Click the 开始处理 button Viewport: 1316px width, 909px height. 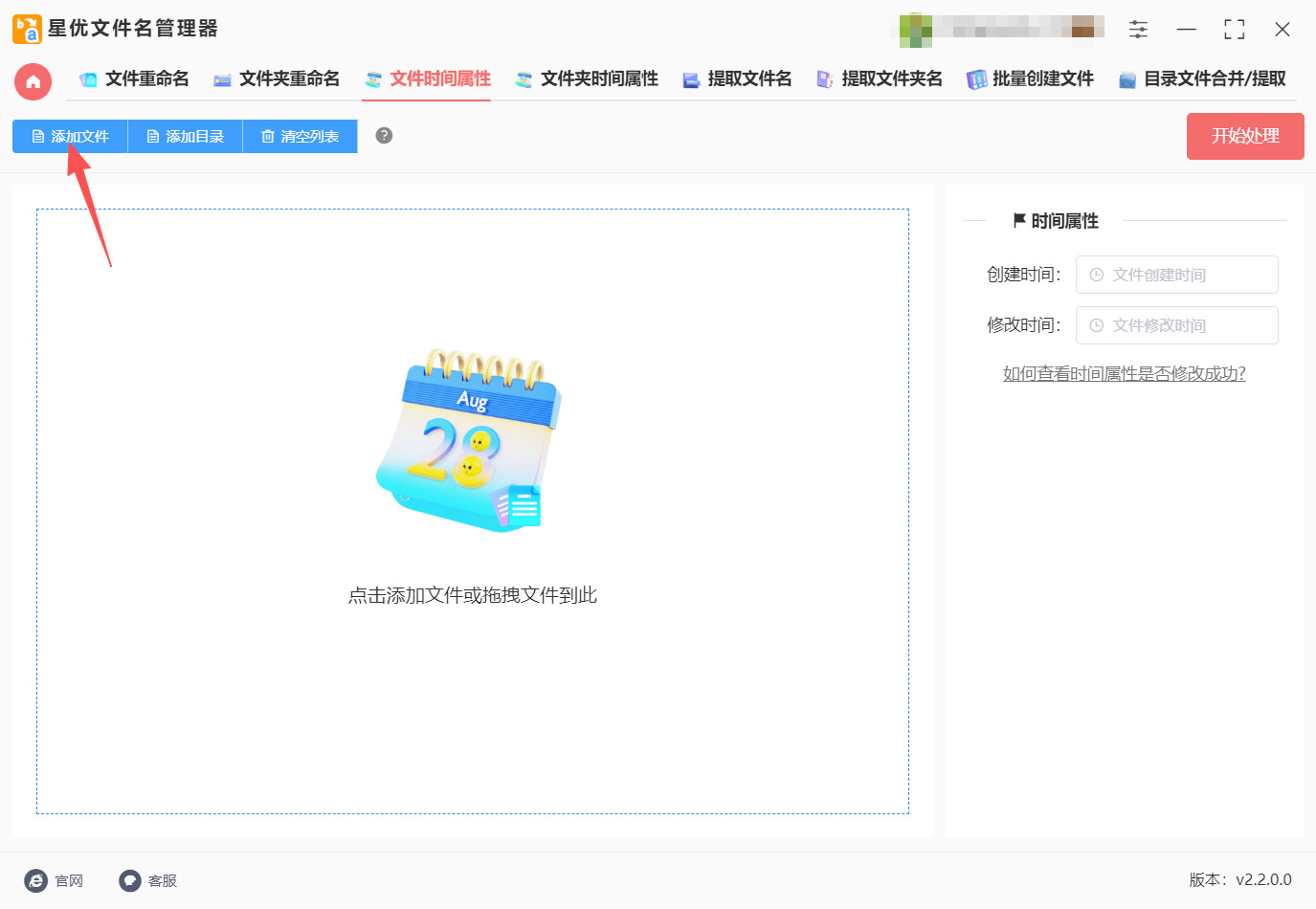(x=1244, y=136)
